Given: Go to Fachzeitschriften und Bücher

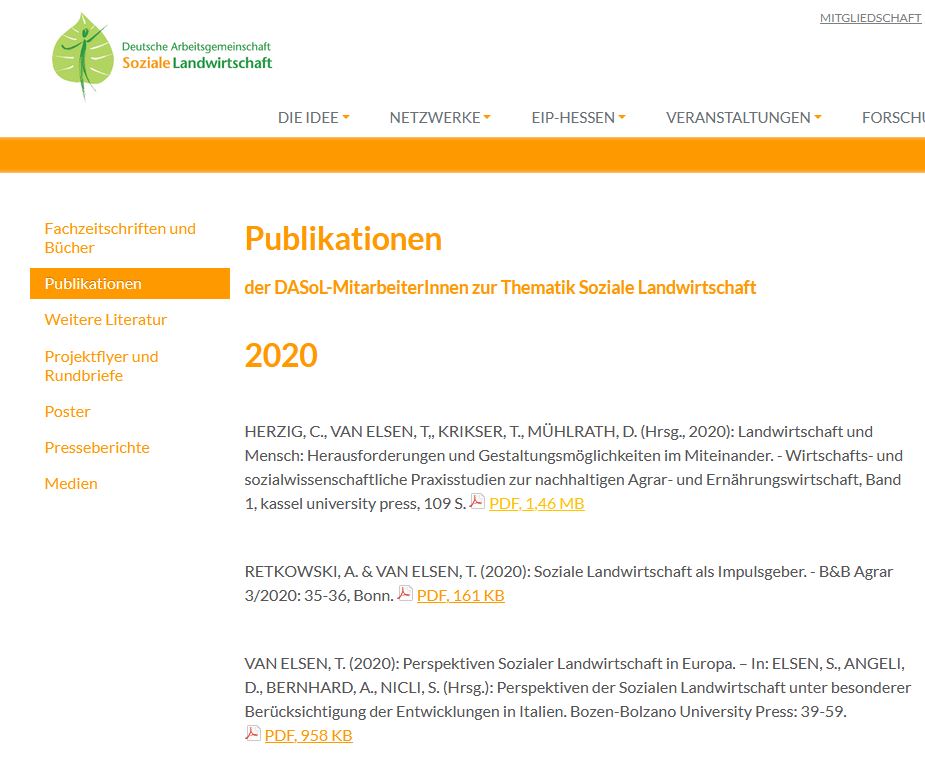Looking at the screenshot, I should pyautogui.click(x=120, y=238).
